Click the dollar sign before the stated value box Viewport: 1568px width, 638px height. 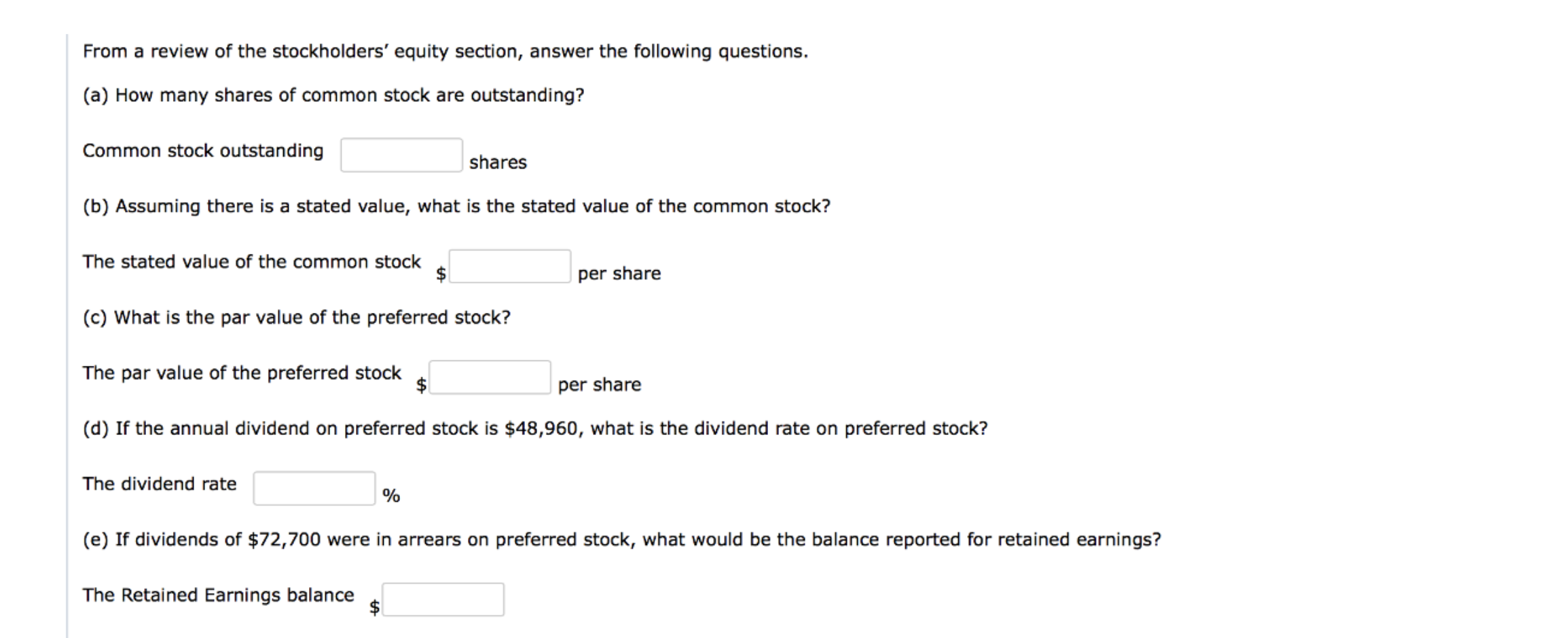click(x=440, y=274)
